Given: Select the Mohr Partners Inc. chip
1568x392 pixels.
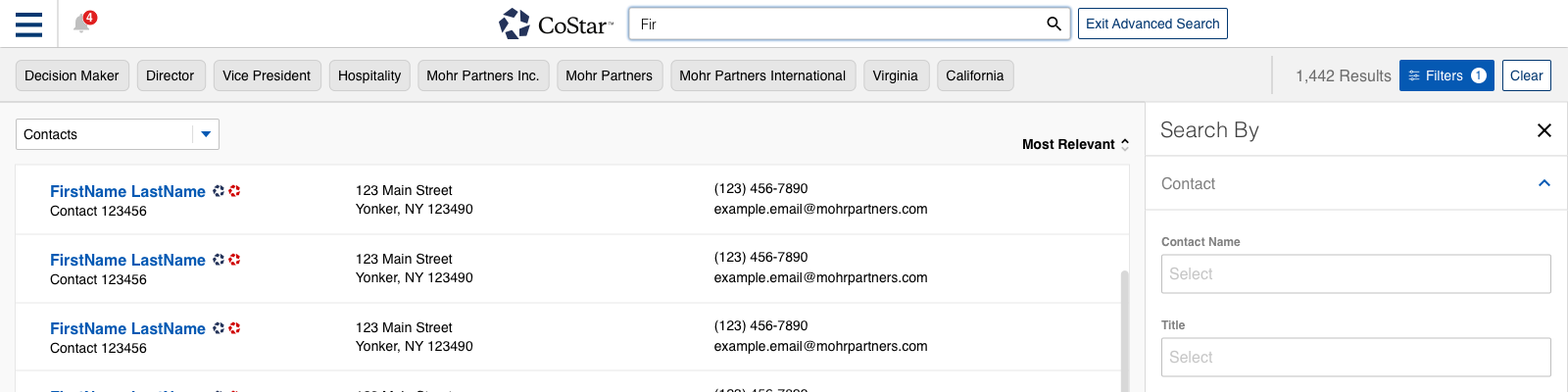Looking at the screenshot, I should [x=483, y=75].
